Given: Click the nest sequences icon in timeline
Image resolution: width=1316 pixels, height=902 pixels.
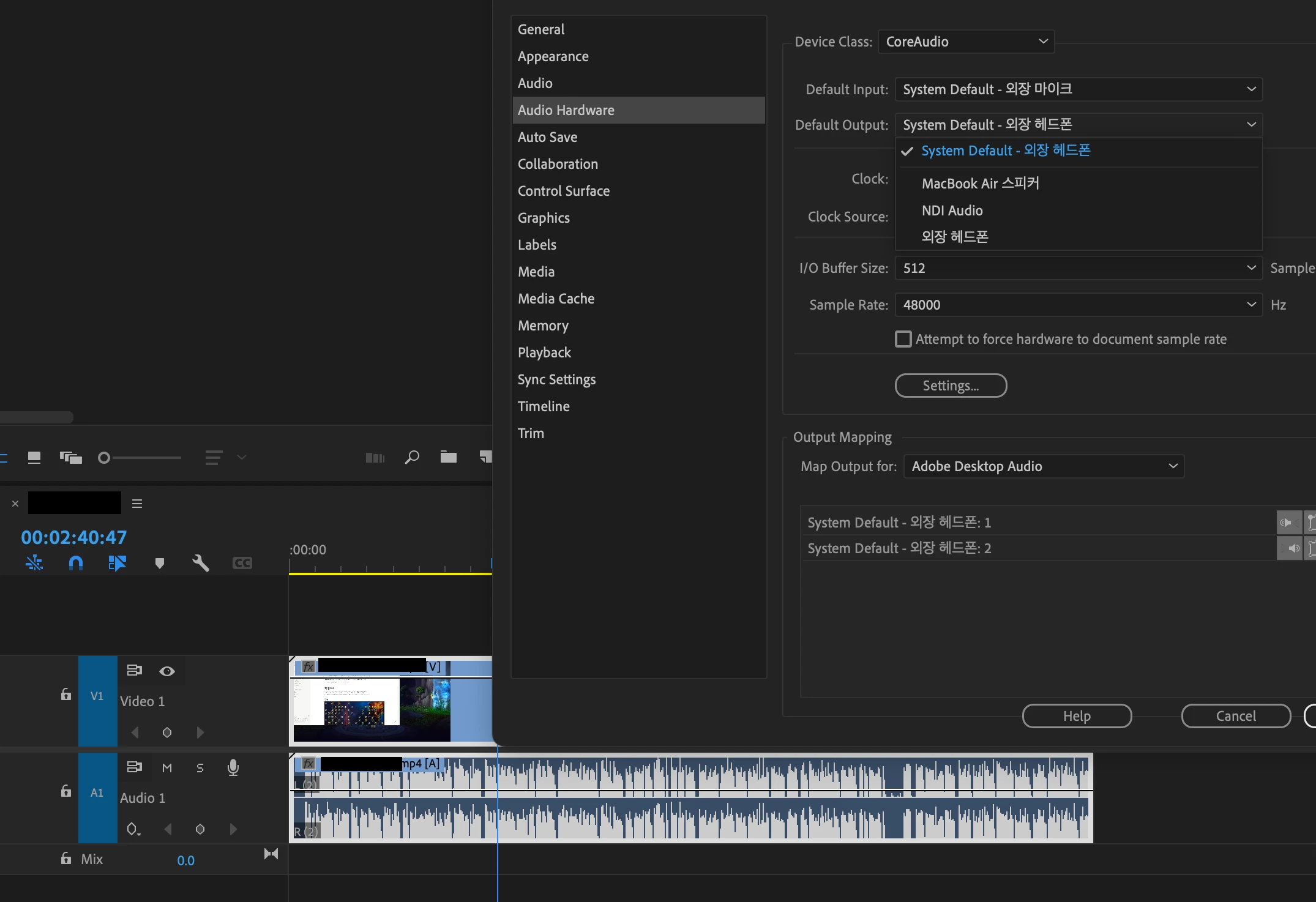Looking at the screenshot, I should [34, 563].
